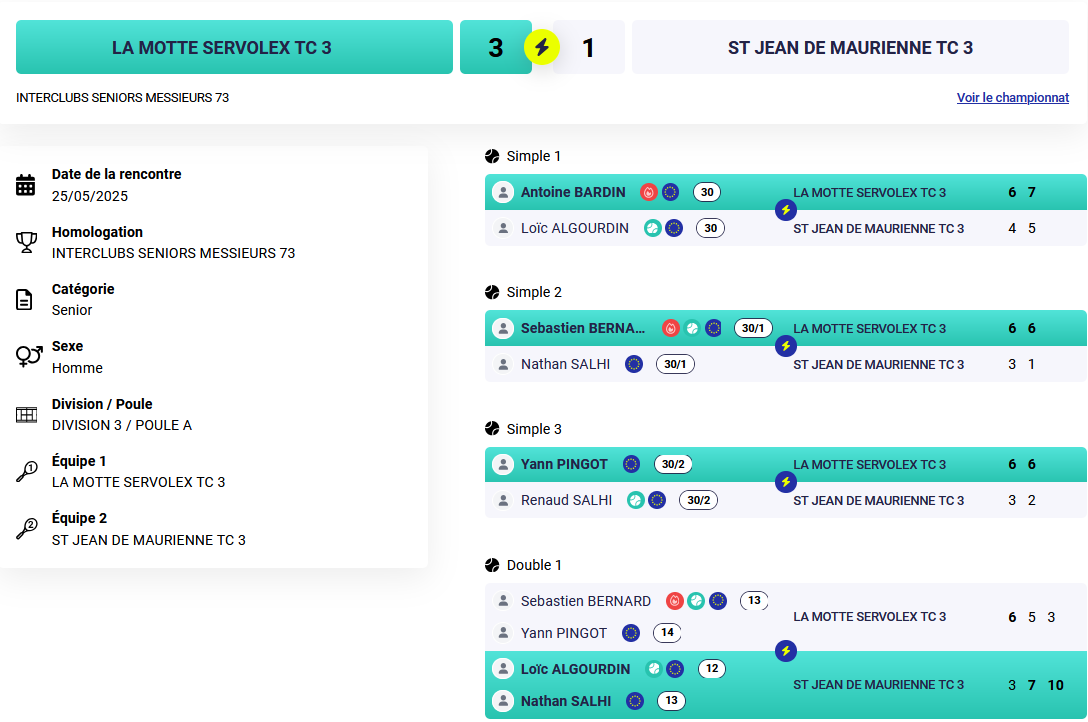
Task: Click the gender icon beside Sexe
Action: (28, 356)
